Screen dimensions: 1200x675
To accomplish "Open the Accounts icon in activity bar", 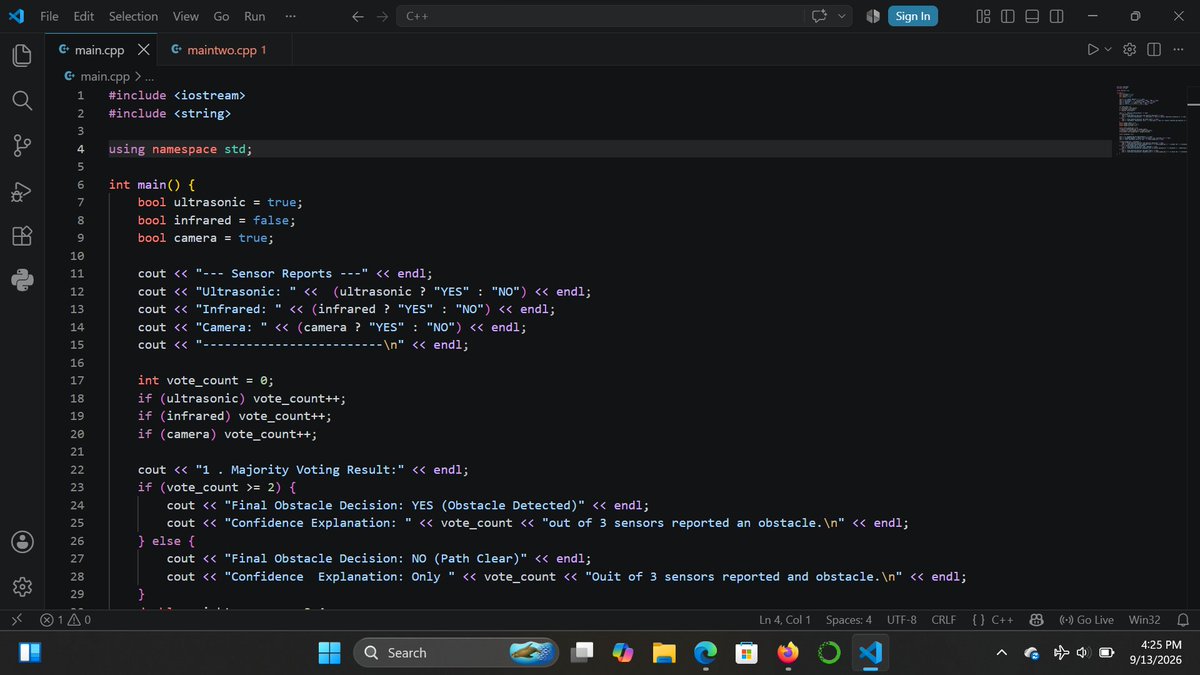I will click(x=22, y=541).
